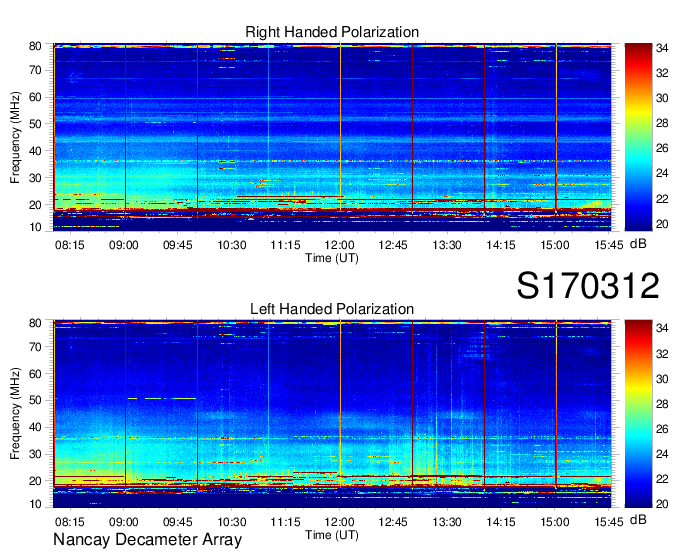Click "32" on Left Handed colorbar scale
The height and width of the screenshot is (552, 680).
pyautogui.click(x=662, y=354)
